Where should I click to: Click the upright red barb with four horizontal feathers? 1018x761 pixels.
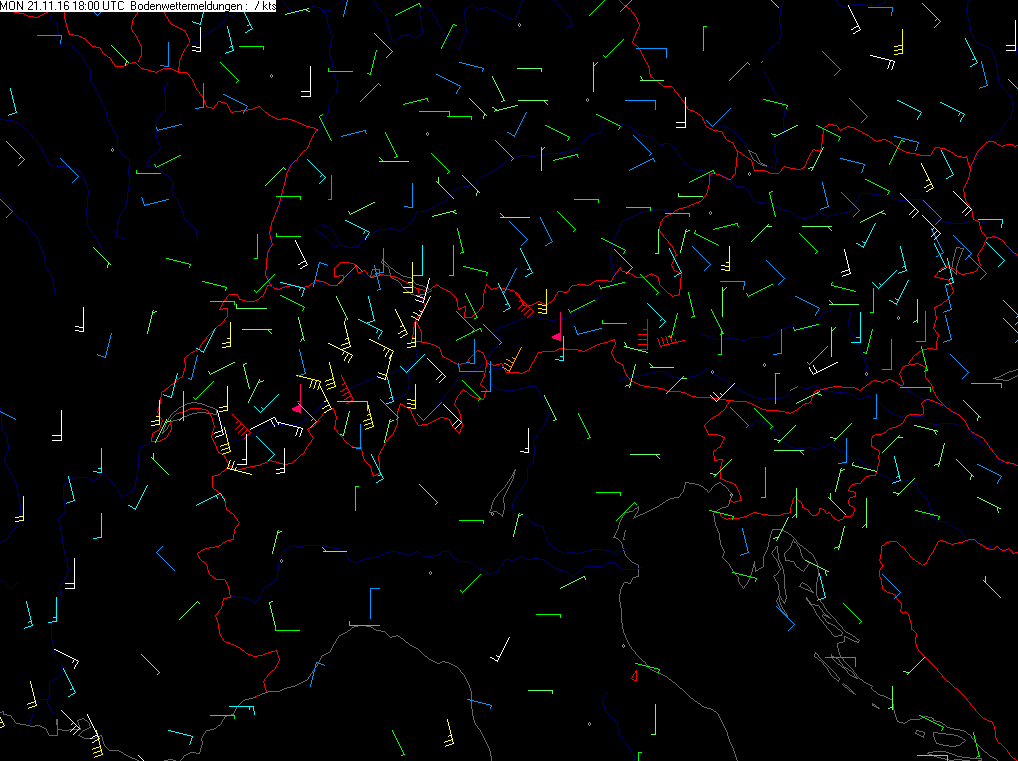643,335
